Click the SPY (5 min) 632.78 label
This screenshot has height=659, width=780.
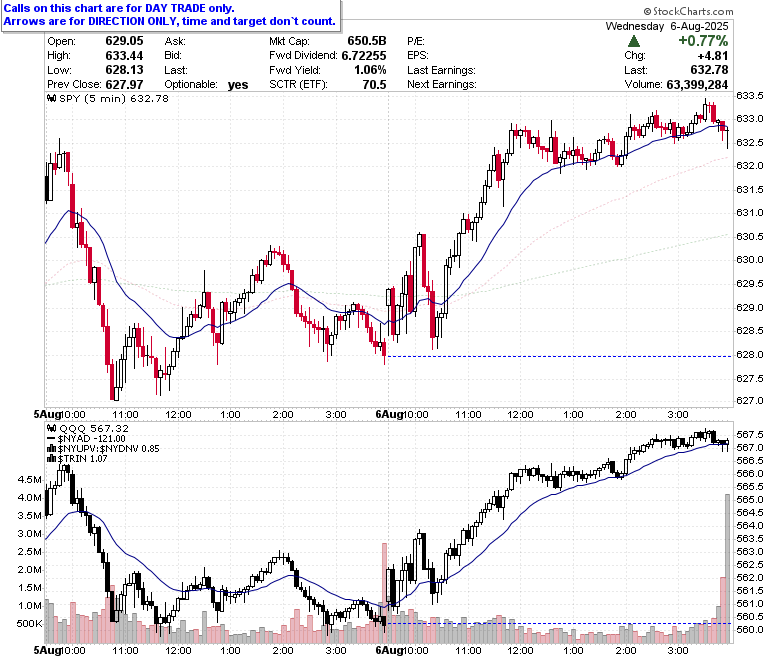(x=114, y=98)
